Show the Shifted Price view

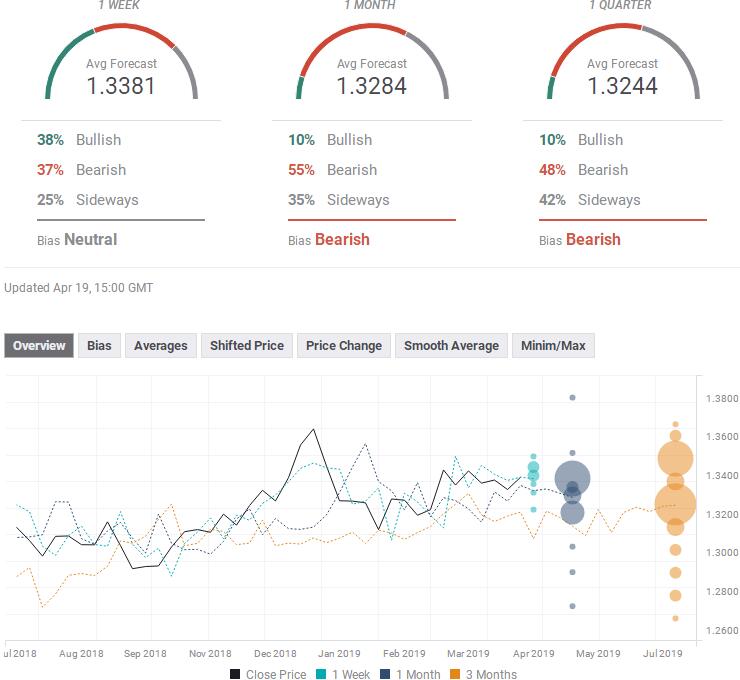247,346
